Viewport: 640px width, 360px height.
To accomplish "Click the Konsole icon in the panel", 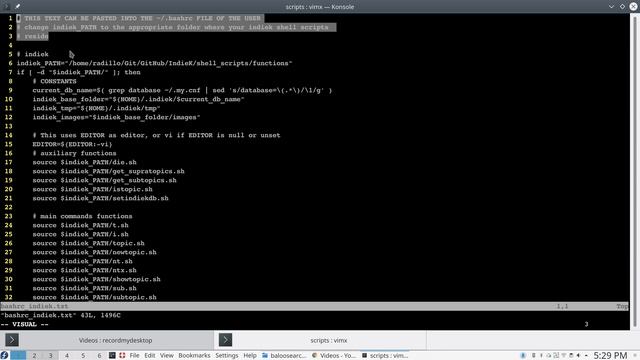I will [x=112, y=356].
